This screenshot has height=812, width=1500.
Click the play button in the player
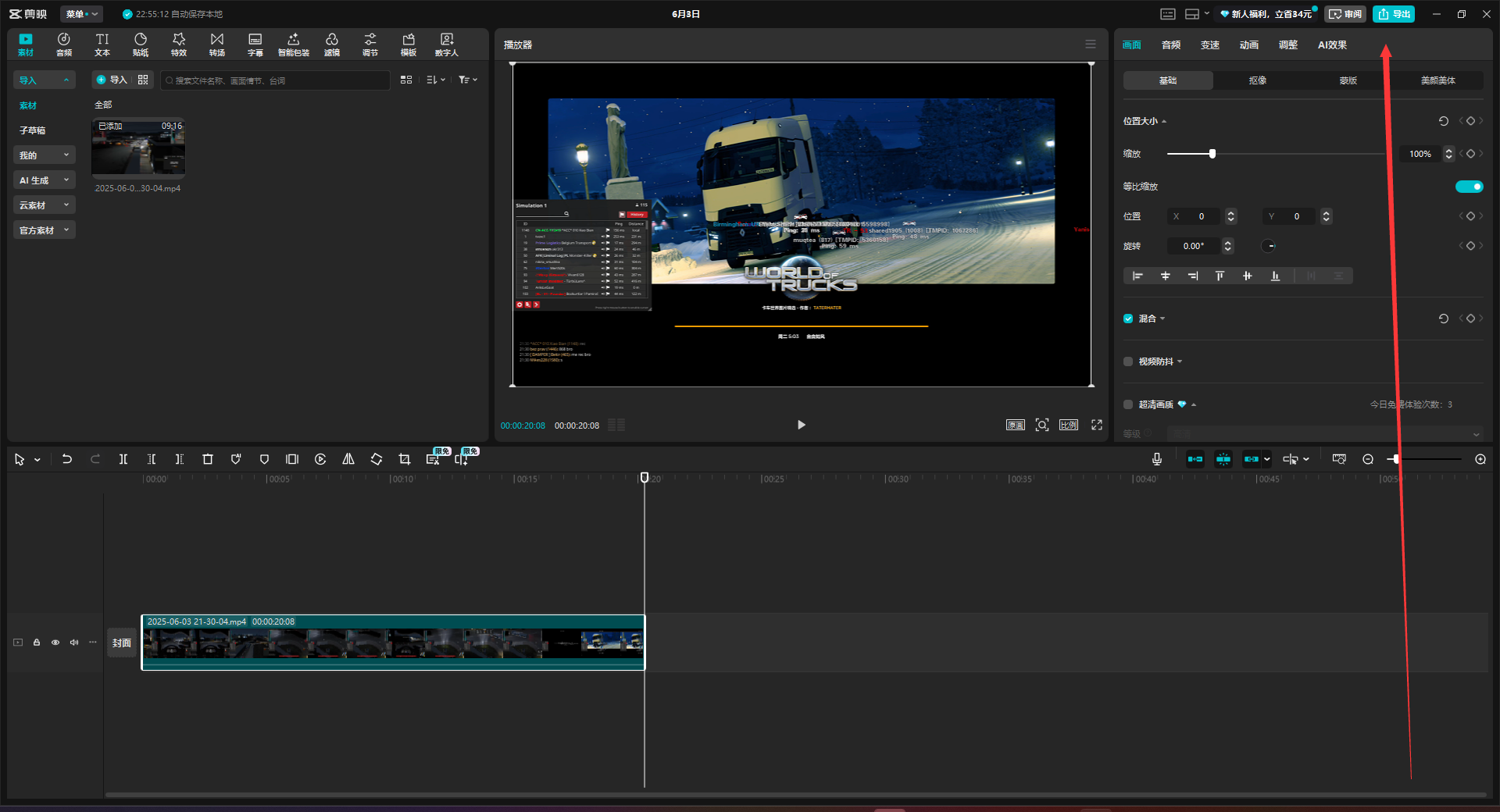(801, 425)
